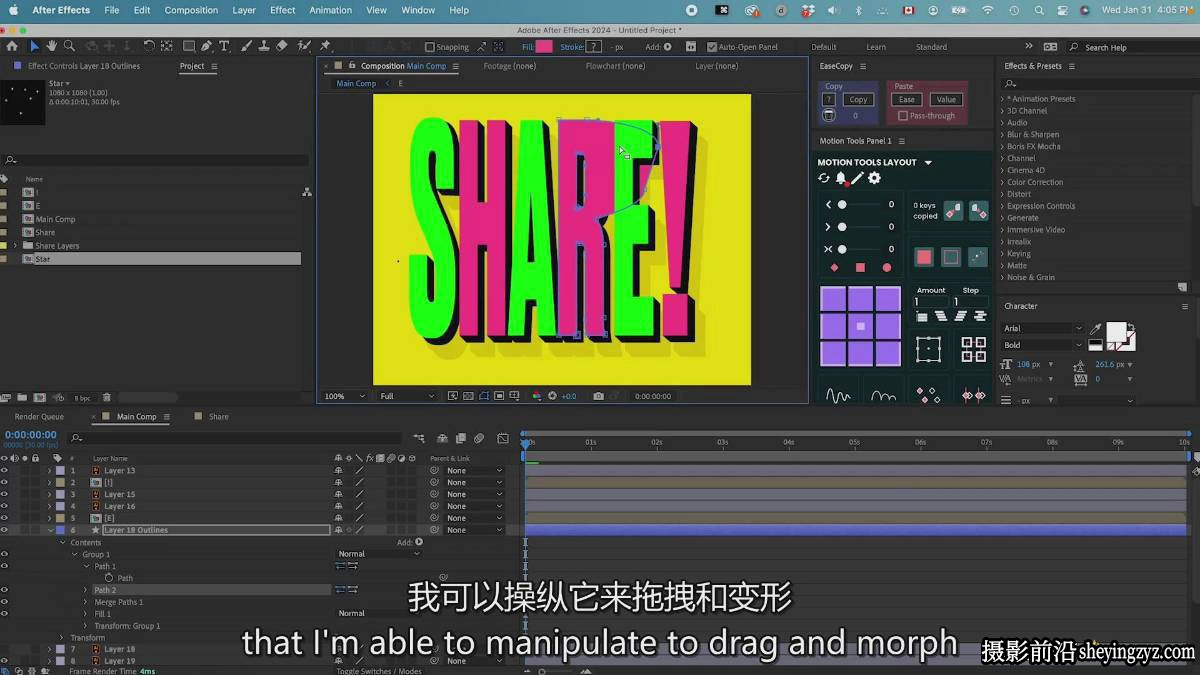Switch to the Learn workspace
Image resolution: width=1200 pixels, height=675 pixels.
(876, 47)
